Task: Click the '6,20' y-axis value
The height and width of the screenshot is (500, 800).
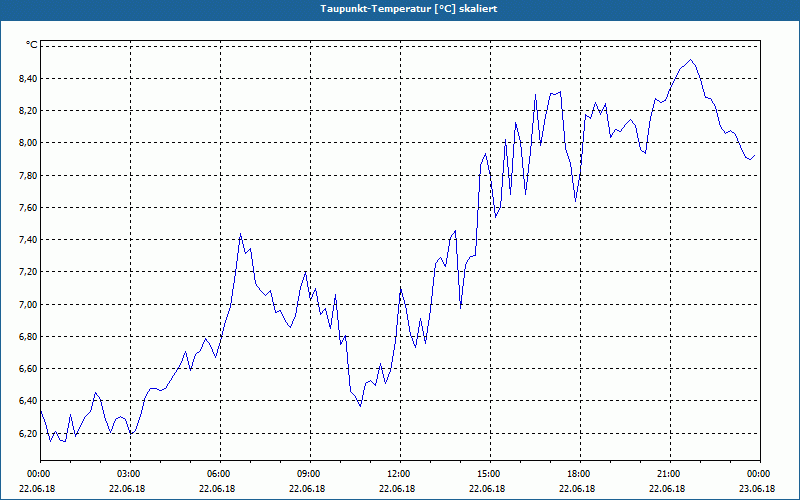Action: [29, 433]
